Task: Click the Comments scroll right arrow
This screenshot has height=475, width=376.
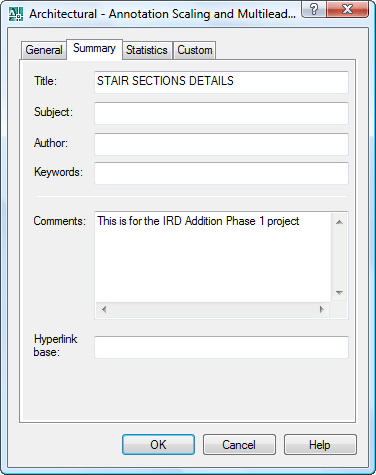Action: click(x=322, y=309)
